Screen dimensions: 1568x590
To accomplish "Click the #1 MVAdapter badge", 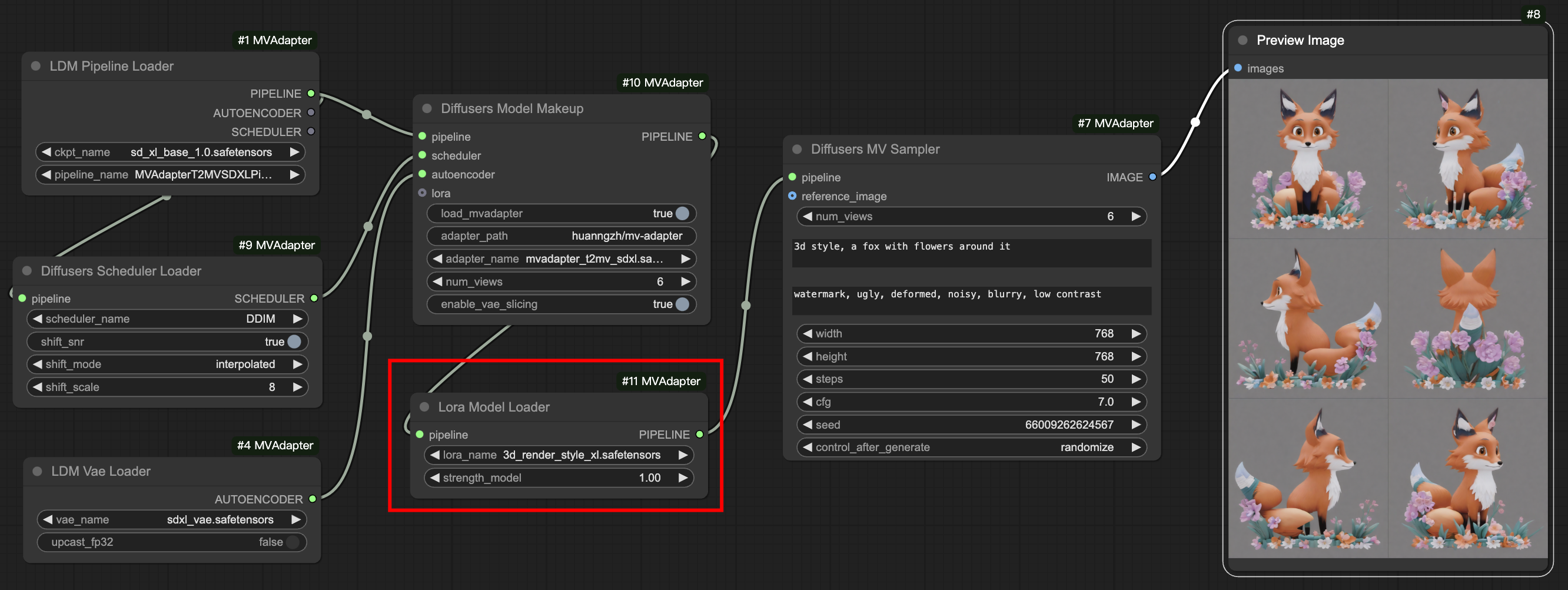I will coord(274,40).
